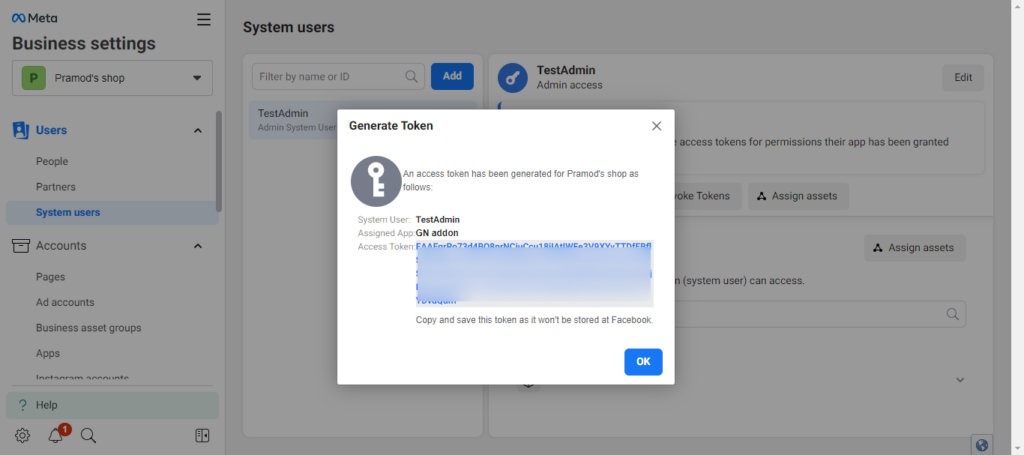
Task: Click the hamburger menu icon in sidebar
Action: (204, 19)
